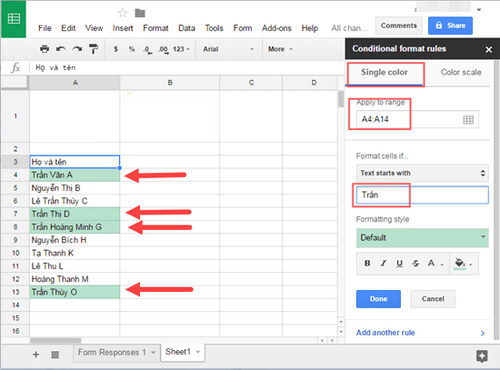Undo the last action
The width and height of the screenshot is (500, 370).
[x=61, y=49]
